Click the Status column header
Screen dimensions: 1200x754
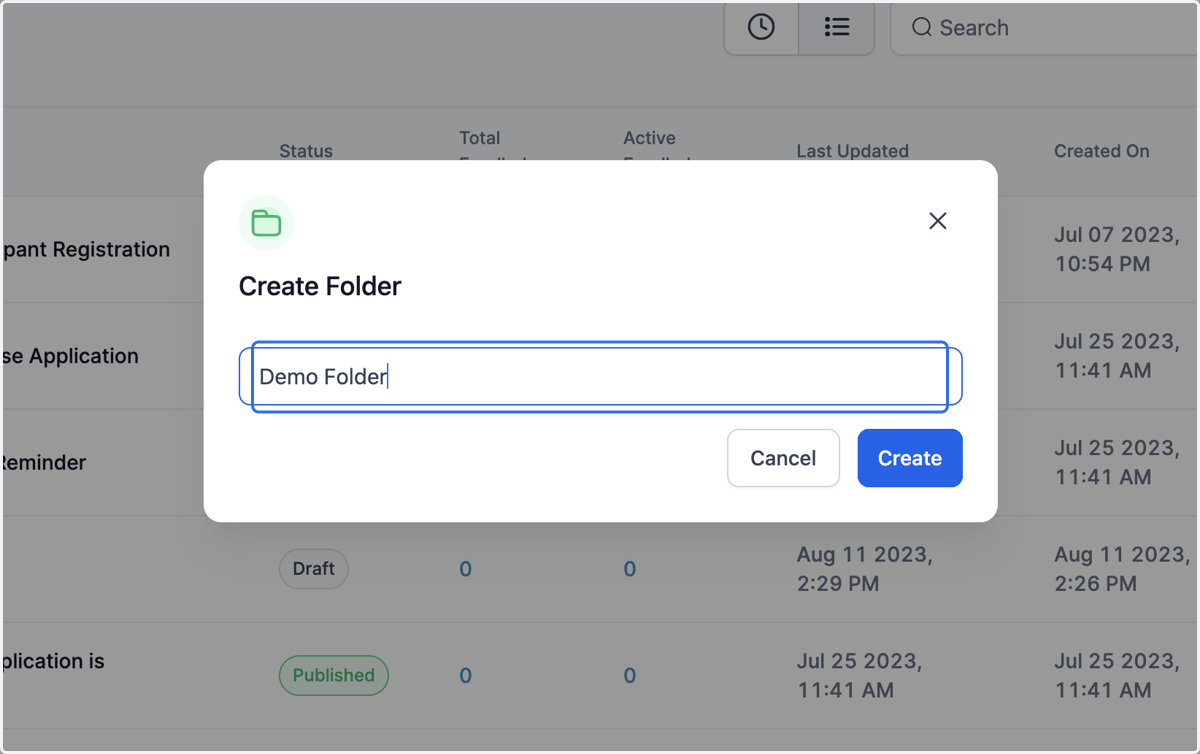(306, 151)
